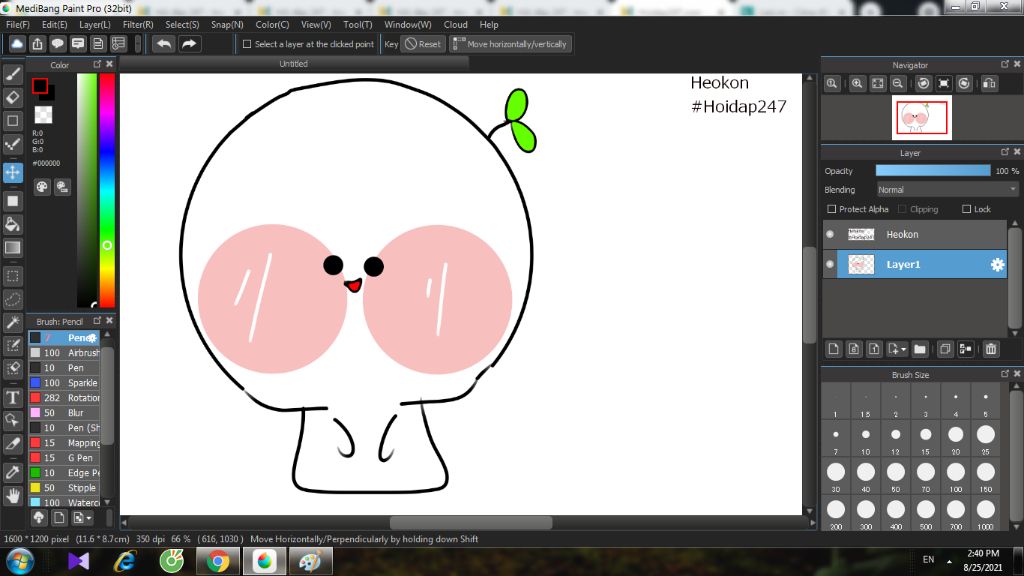Adjust the layer Opacity slider
The width and height of the screenshot is (1024, 576).
pyautogui.click(x=933, y=170)
